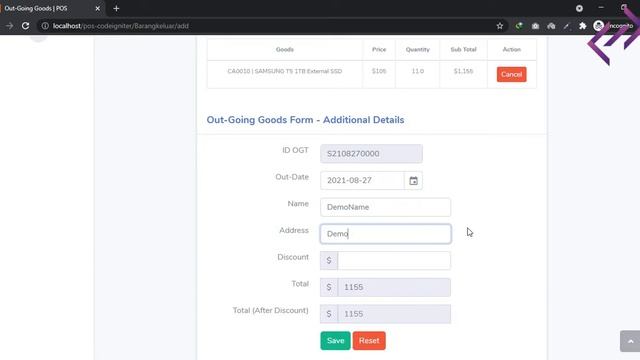
Task: Open the calendar picker for Out-Date
Action: [413, 180]
